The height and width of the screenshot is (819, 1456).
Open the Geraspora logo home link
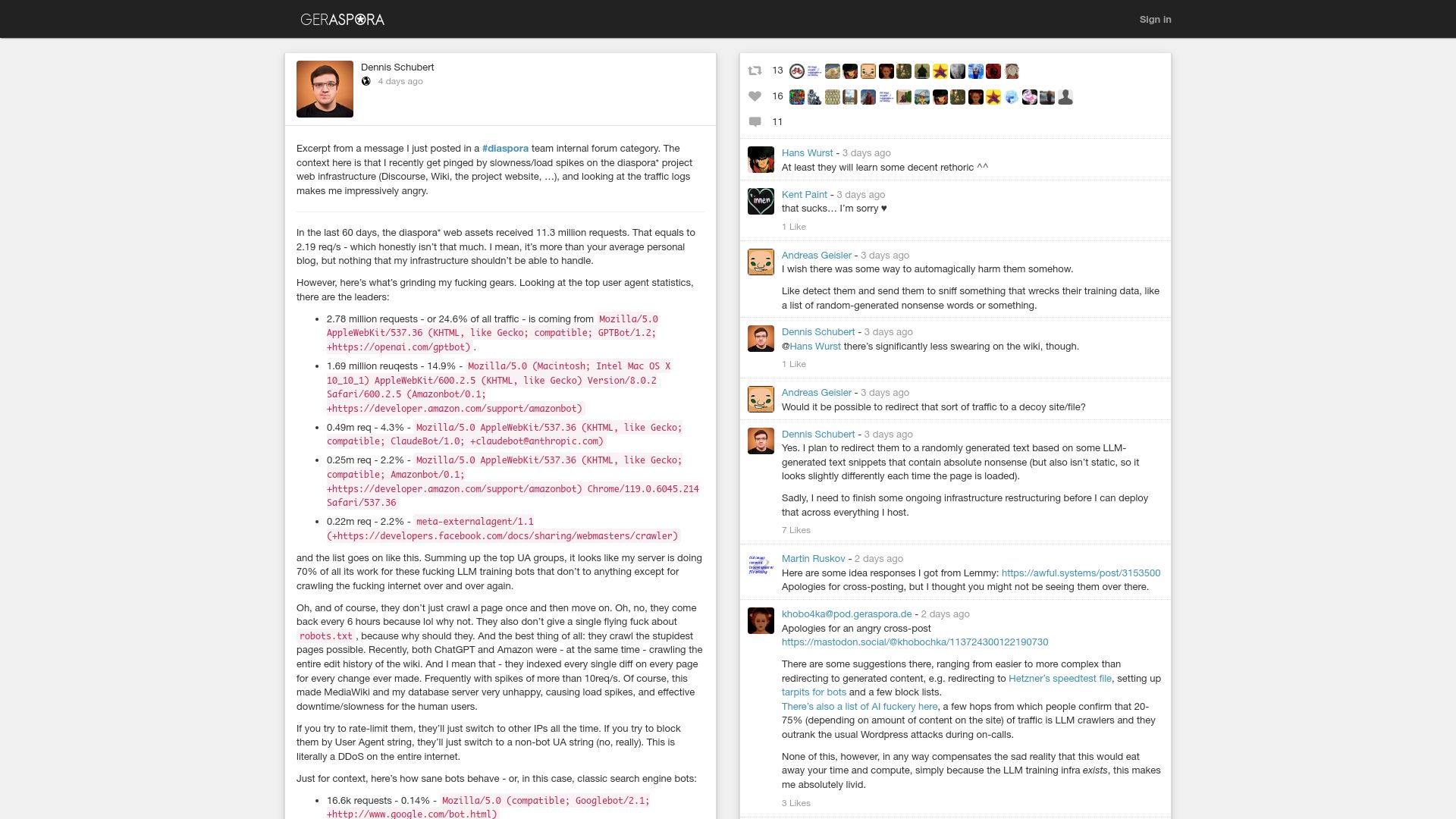pos(342,20)
